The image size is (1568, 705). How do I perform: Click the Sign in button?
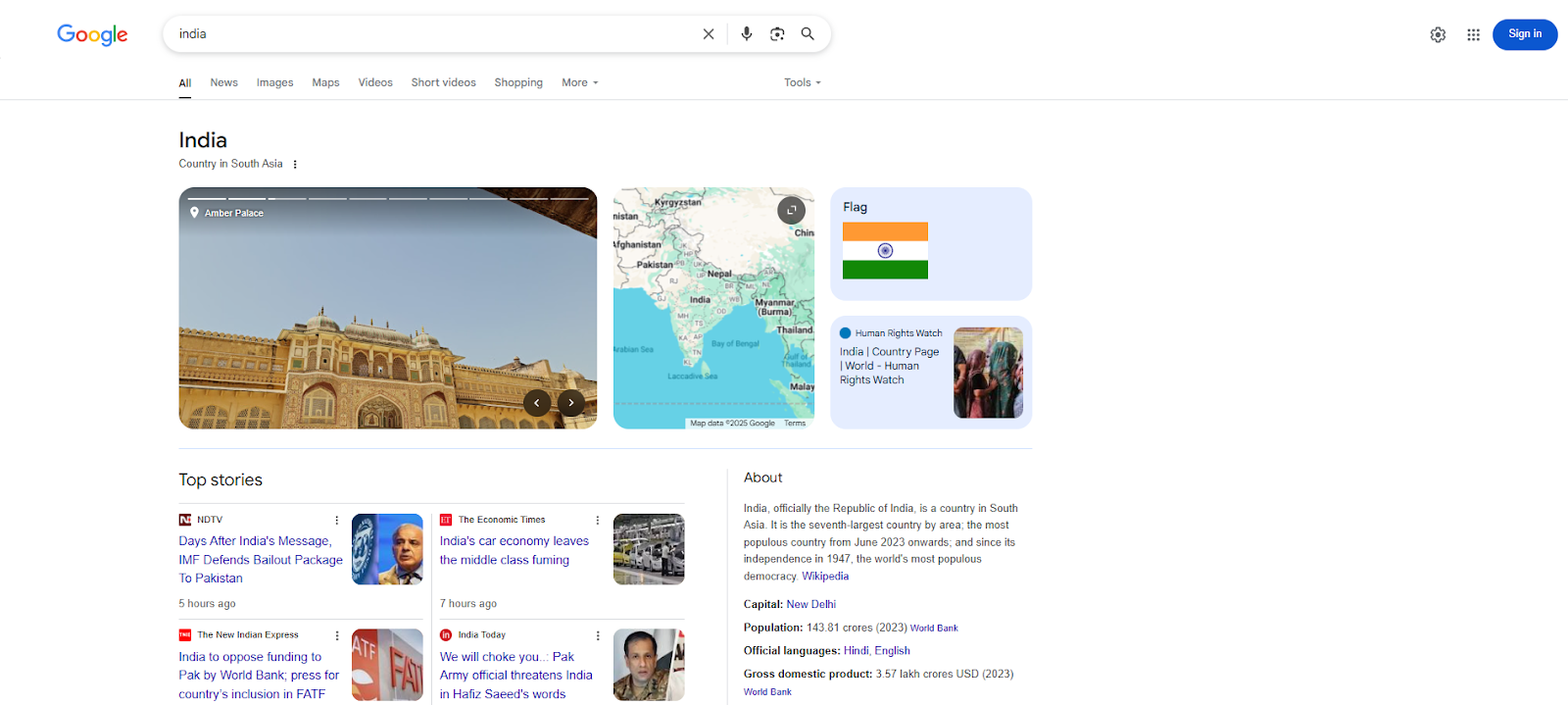click(1525, 34)
